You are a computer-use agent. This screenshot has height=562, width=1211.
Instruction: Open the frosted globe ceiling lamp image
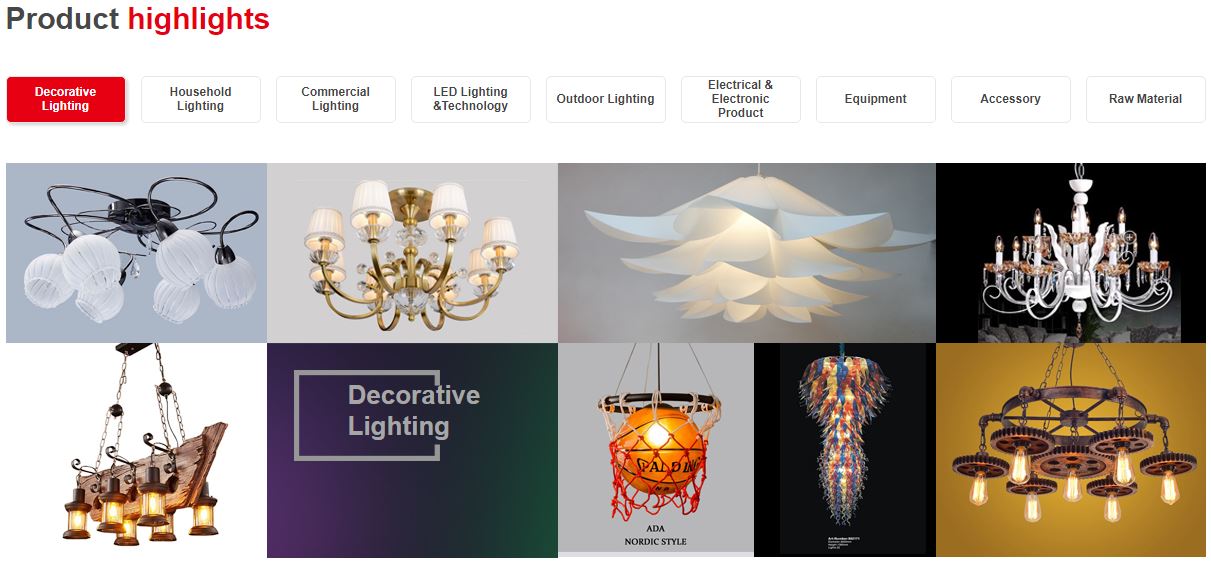(136, 253)
